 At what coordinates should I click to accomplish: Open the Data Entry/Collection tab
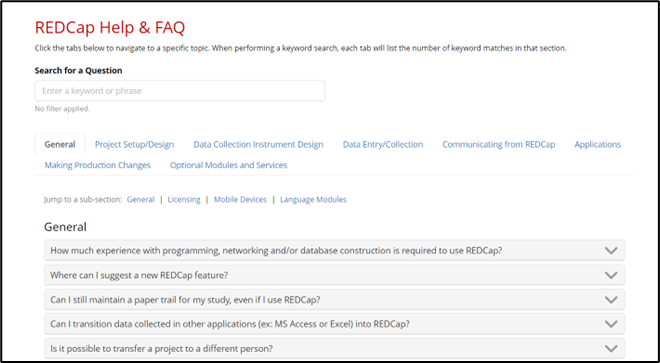pyautogui.click(x=383, y=144)
